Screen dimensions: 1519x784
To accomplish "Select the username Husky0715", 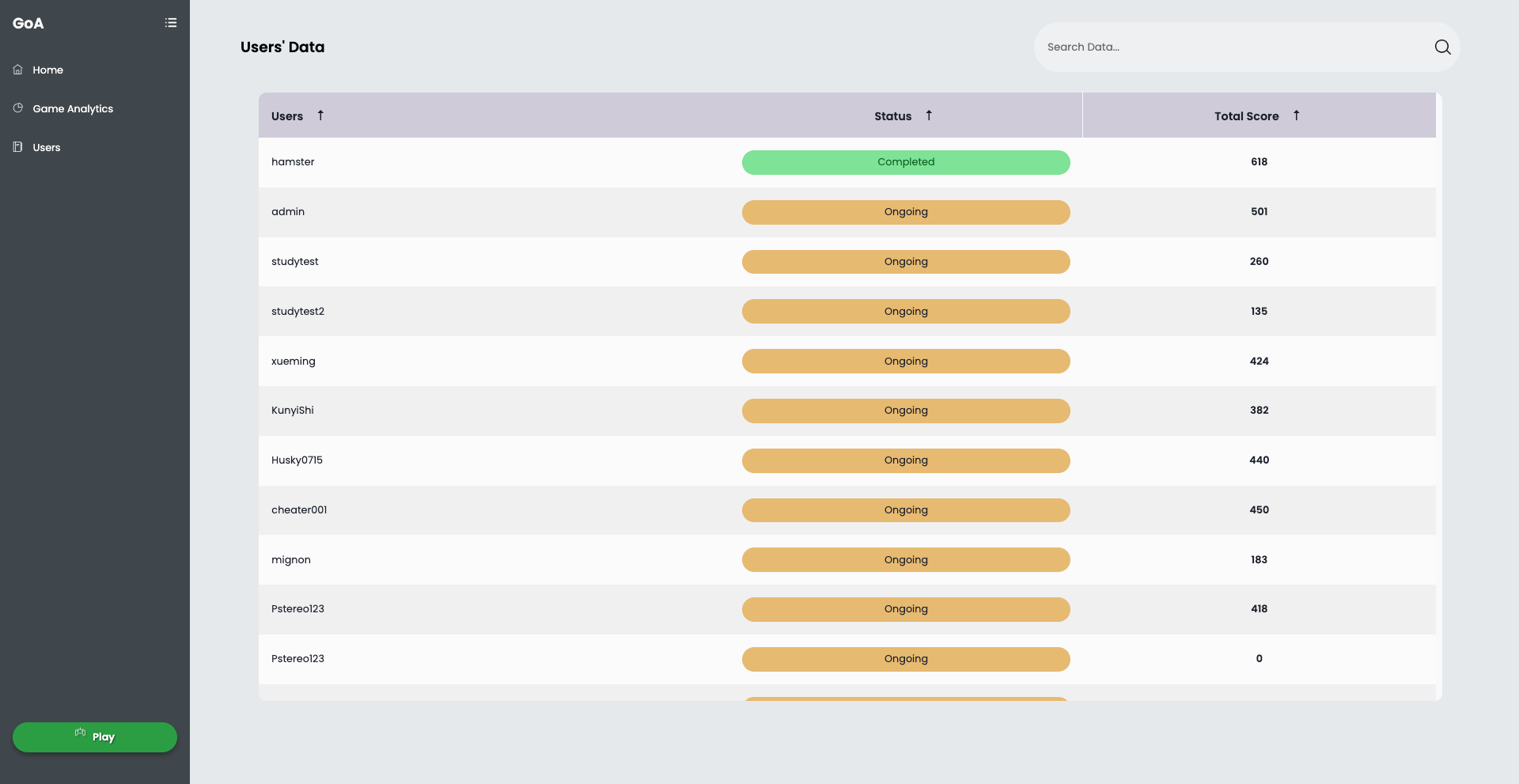I will point(297,460).
